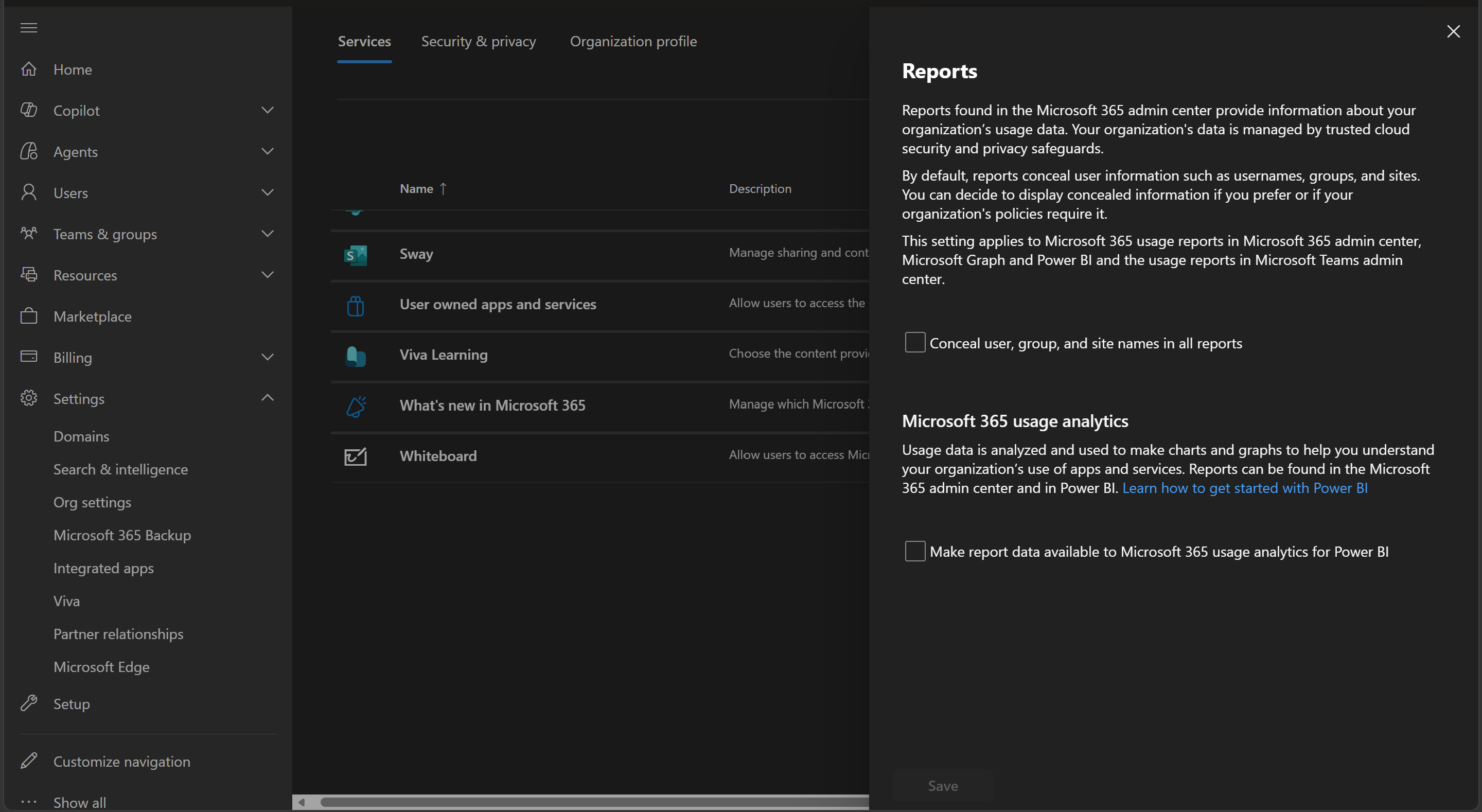Click the Agents icon in sidebar

click(x=29, y=151)
